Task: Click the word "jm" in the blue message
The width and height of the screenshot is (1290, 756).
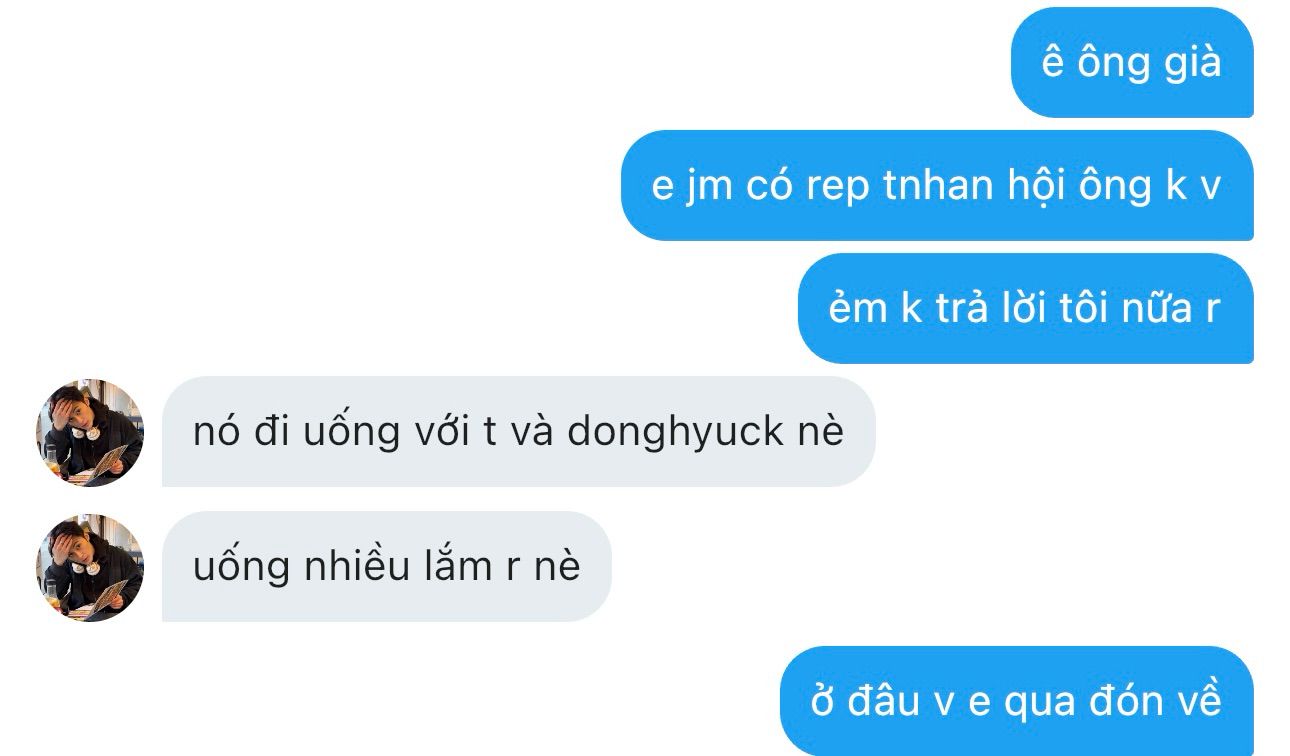Action: tap(709, 187)
